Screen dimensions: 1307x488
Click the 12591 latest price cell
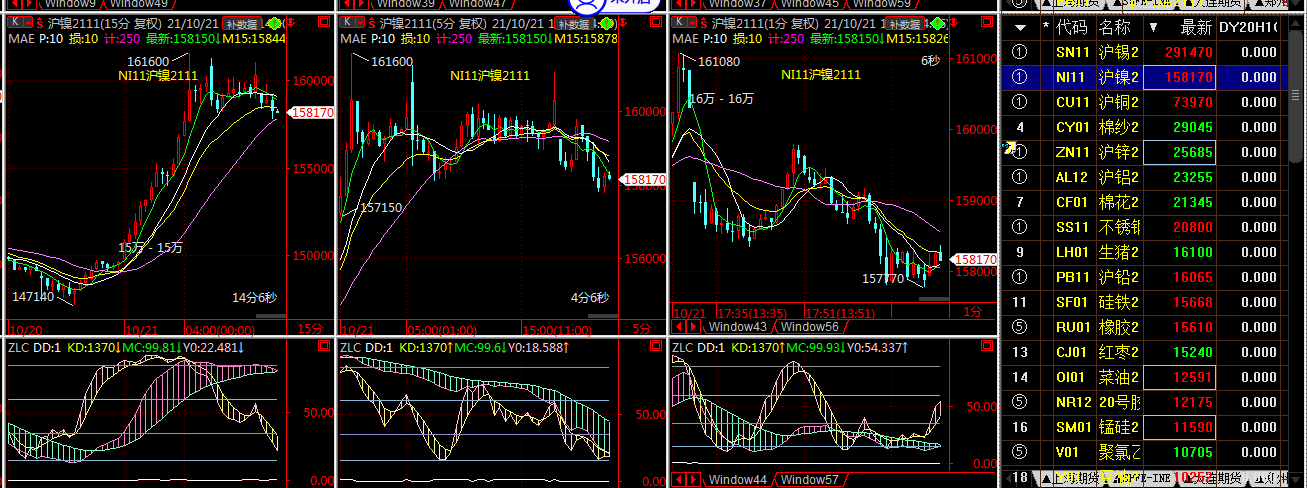(1180, 377)
